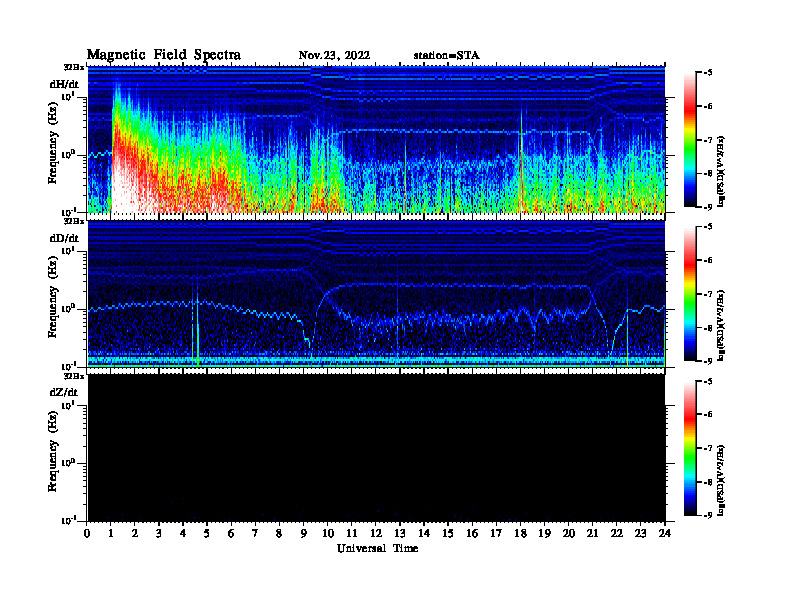Image resolution: width=792 pixels, height=612 pixels.
Task: Click the 10^-1 frequency tick in dZ/dt panel
Action: (x=69, y=520)
